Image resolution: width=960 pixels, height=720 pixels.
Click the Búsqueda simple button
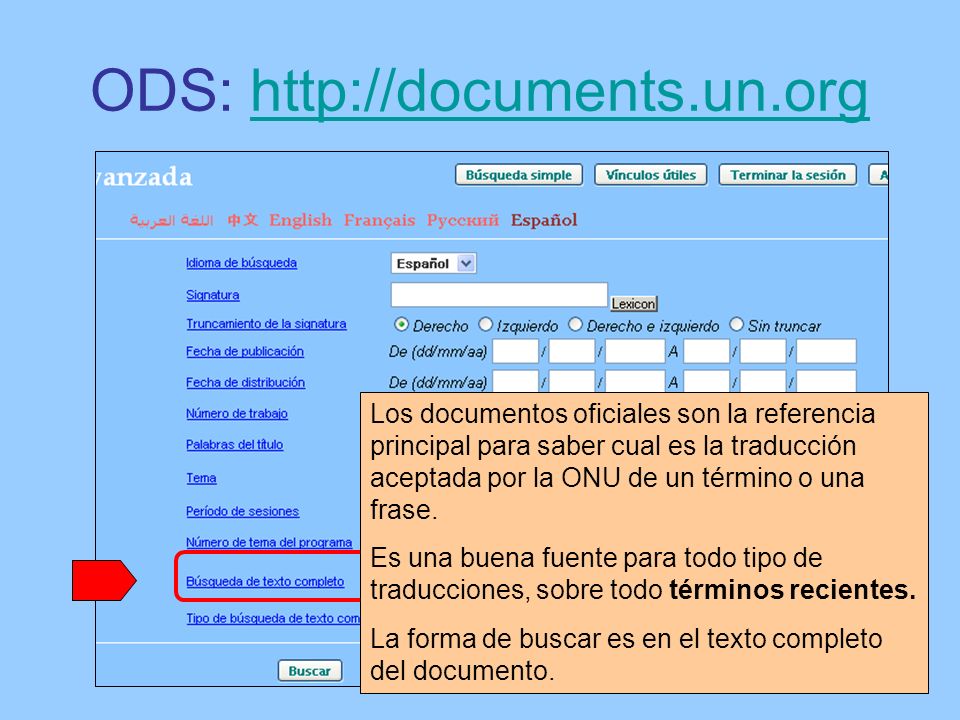click(519, 175)
